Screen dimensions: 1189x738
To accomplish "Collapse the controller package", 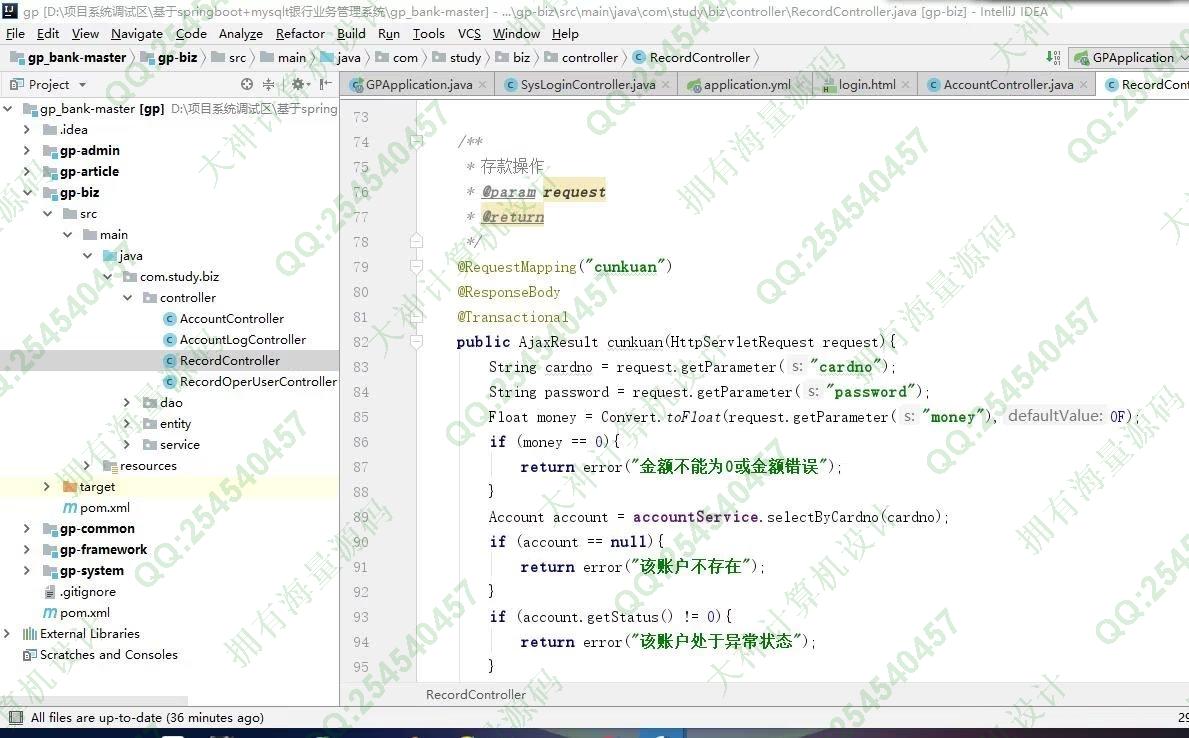I will point(127,297).
